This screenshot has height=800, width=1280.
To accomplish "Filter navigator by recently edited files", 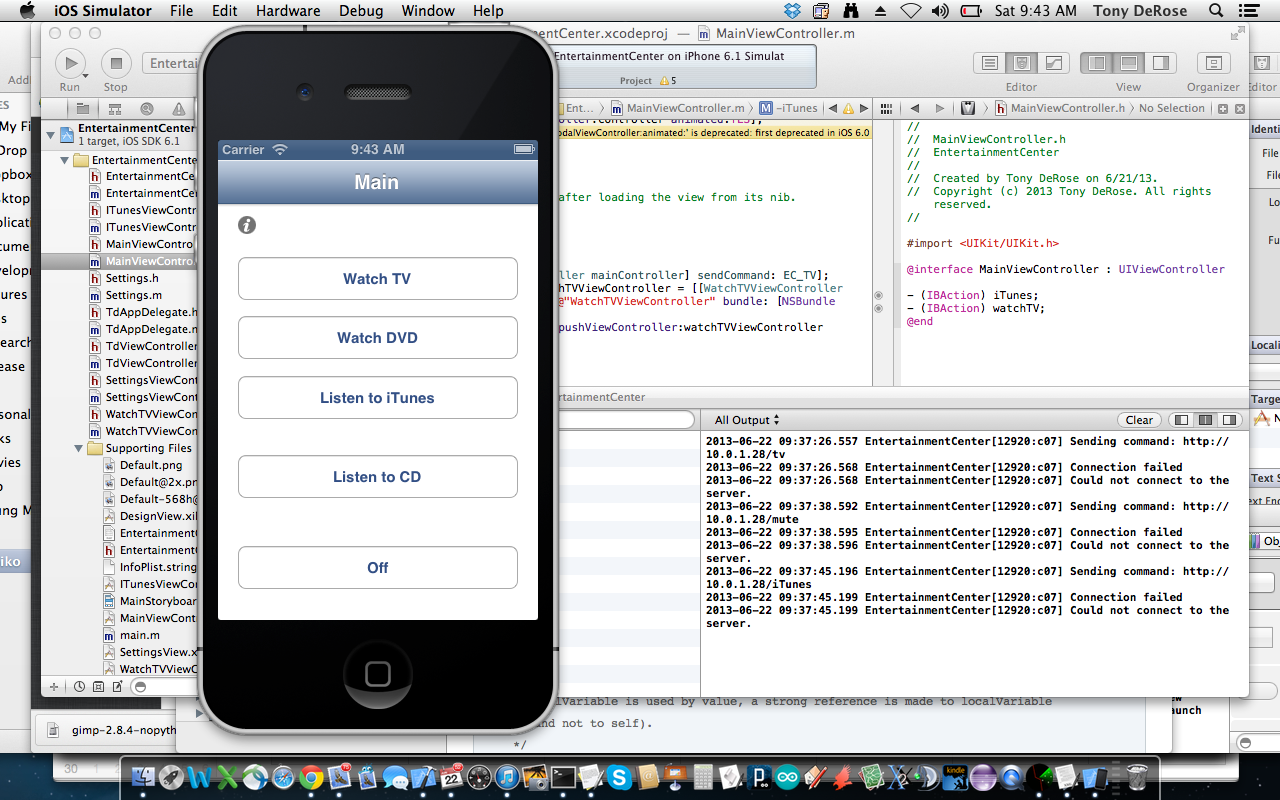I will (x=79, y=686).
